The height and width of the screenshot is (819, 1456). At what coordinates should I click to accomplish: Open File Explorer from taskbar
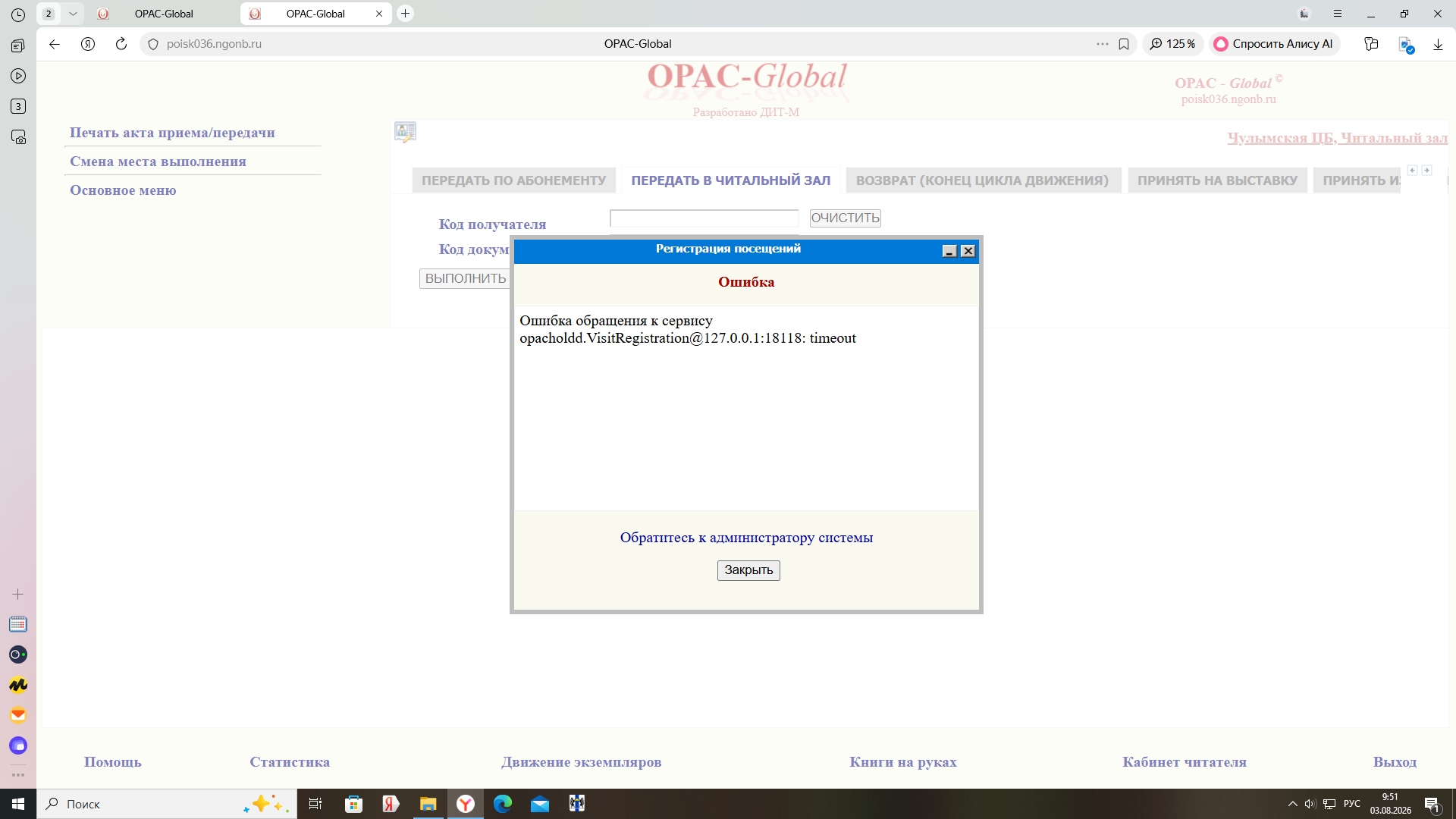[428, 804]
